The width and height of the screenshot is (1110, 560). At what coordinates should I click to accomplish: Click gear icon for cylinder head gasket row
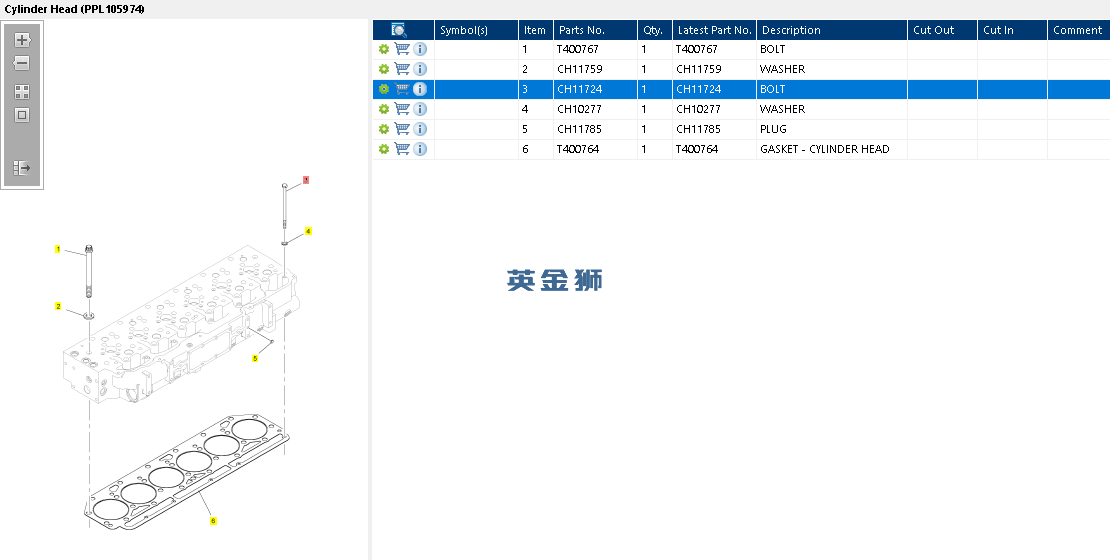click(384, 149)
